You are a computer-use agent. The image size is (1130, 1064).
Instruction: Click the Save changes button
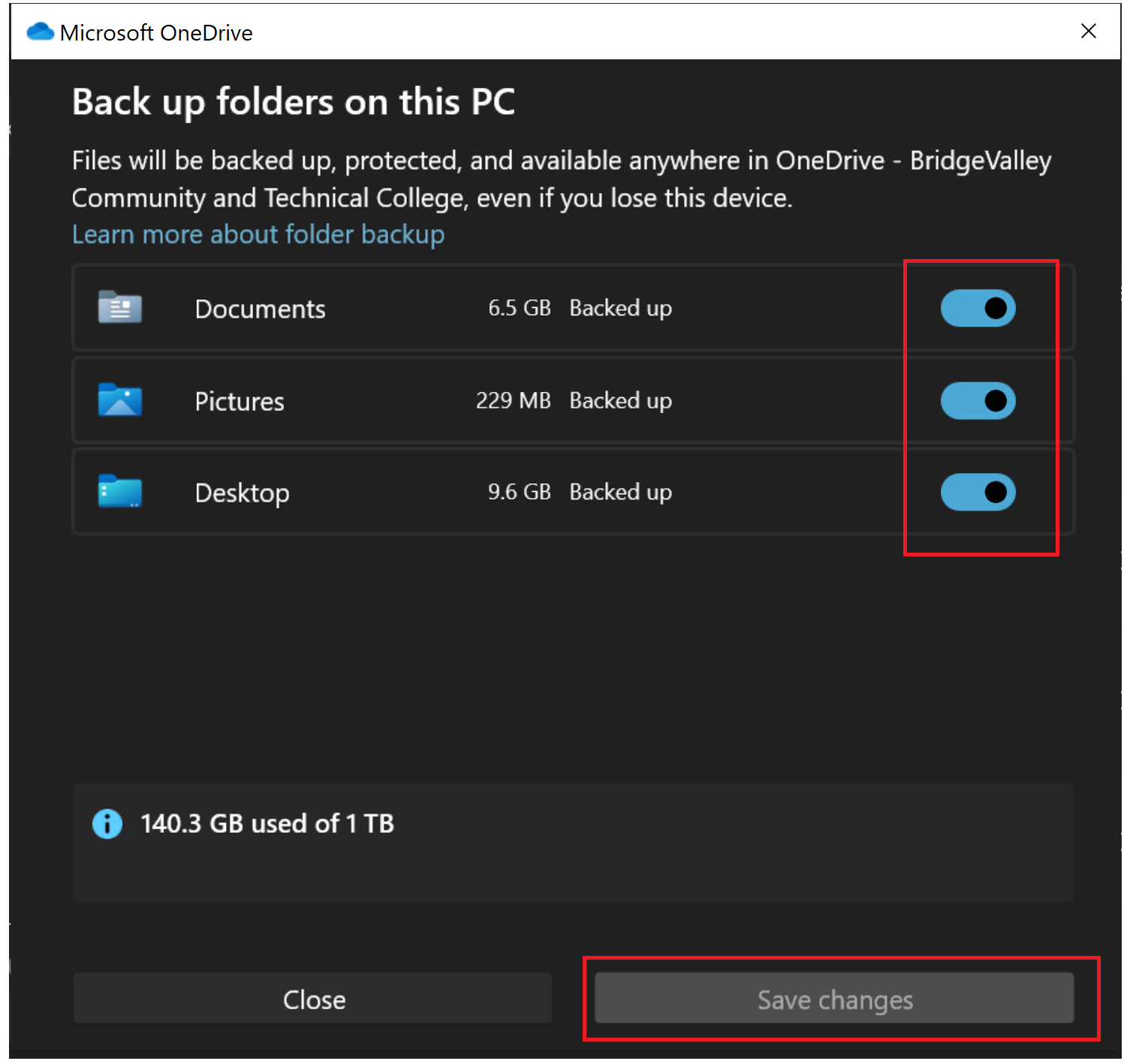(834, 999)
